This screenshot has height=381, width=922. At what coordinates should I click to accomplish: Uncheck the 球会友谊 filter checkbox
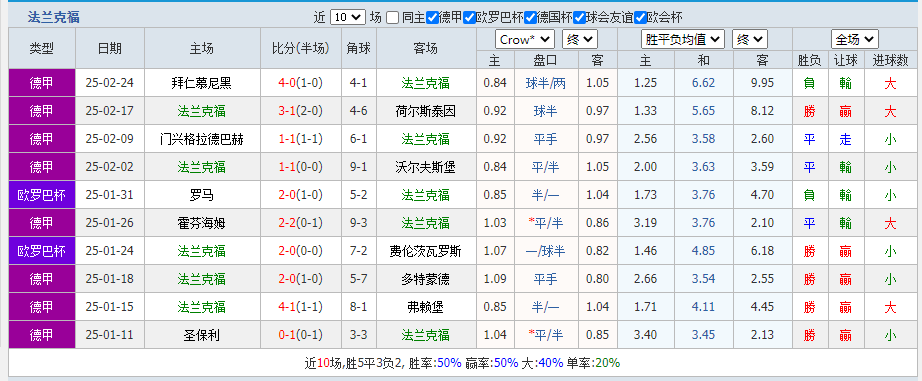pos(579,18)
